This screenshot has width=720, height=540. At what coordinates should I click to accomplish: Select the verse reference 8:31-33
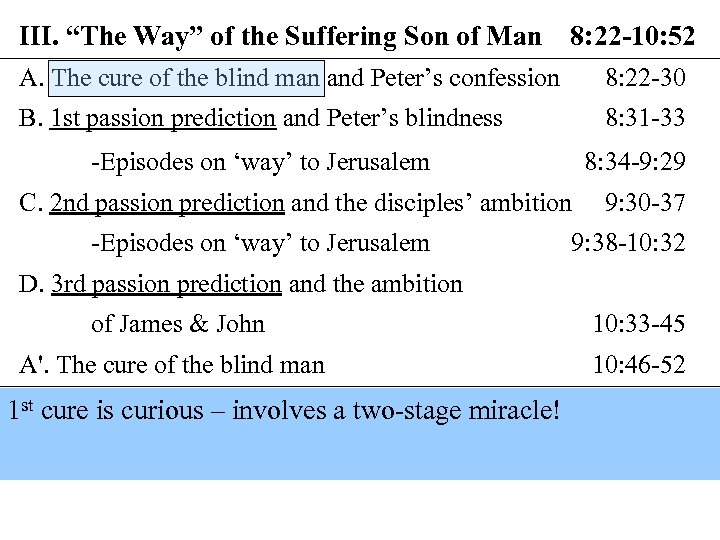tap(645, 118)
